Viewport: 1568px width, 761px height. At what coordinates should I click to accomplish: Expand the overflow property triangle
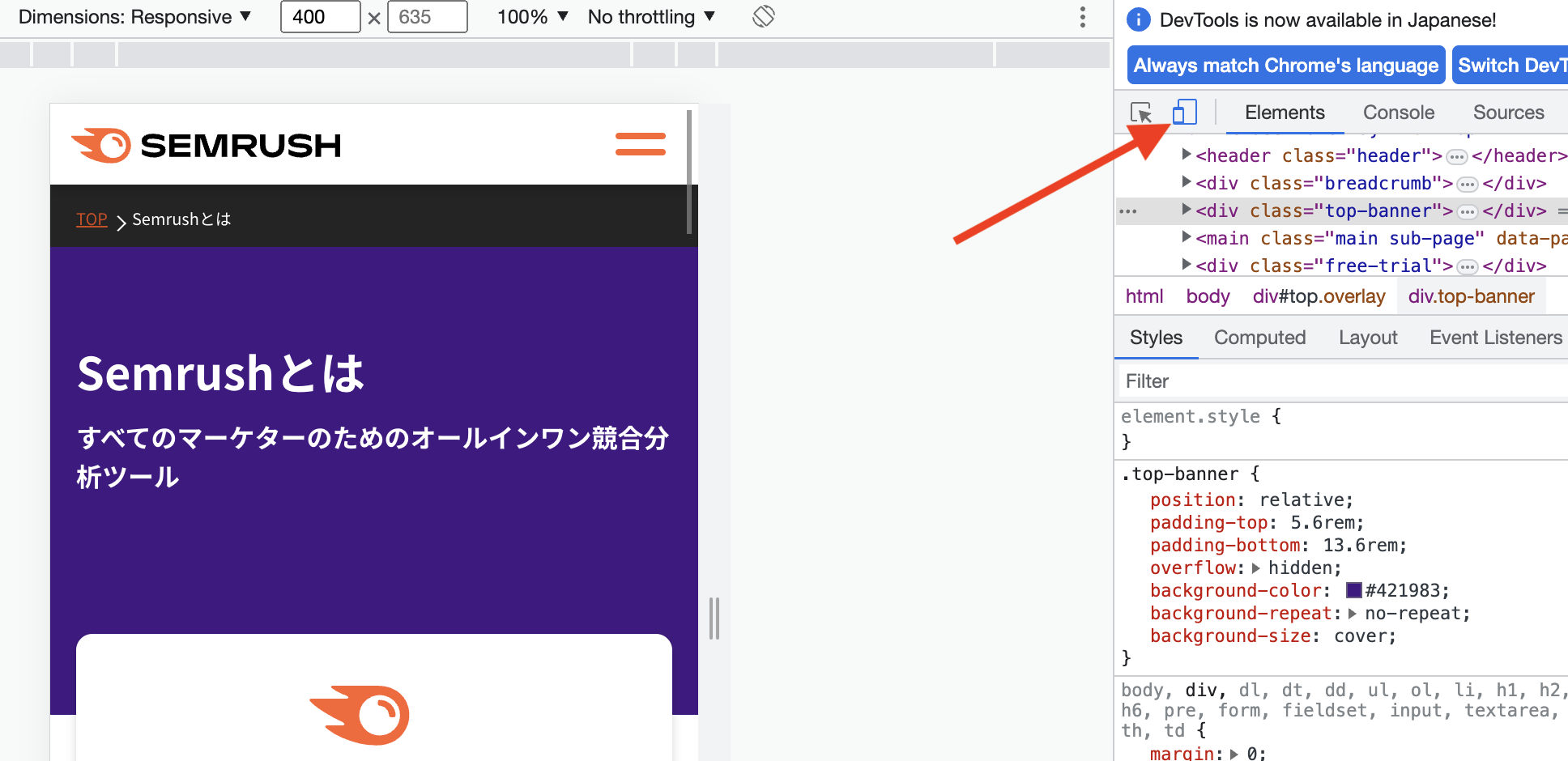(1256, 568)
